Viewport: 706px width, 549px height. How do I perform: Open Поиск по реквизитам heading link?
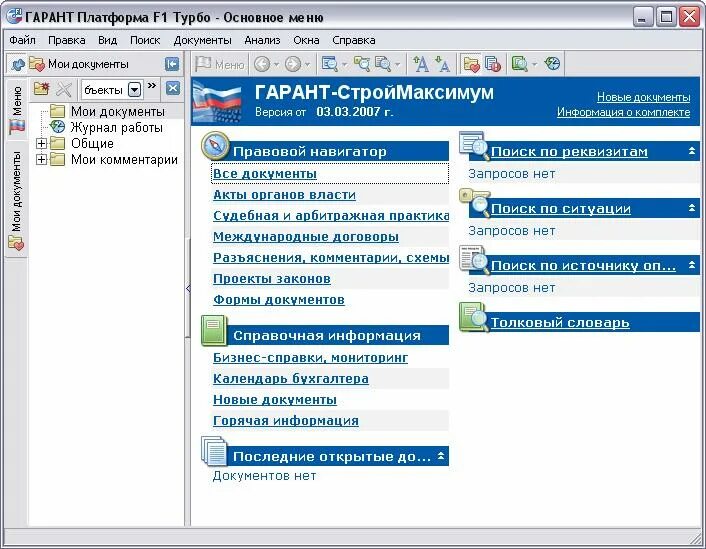click(569, 152)
